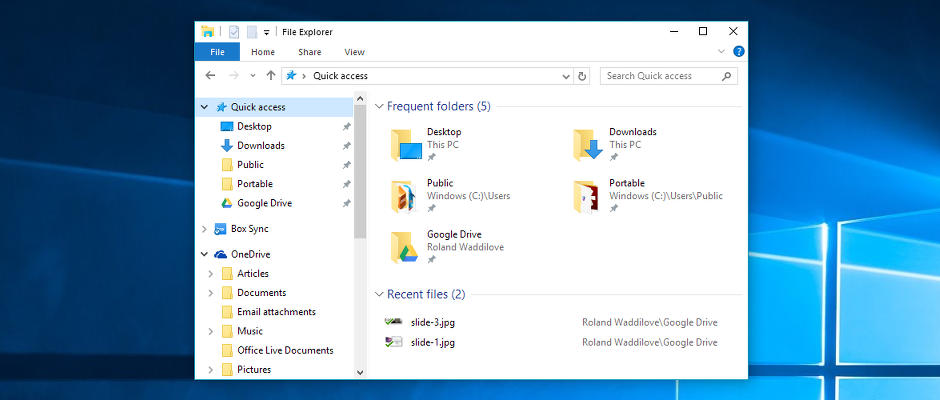The image size is (940, 400).
Task: Select Public in the navigation pane
Action: pyautogui.click(x=250, y=165)
